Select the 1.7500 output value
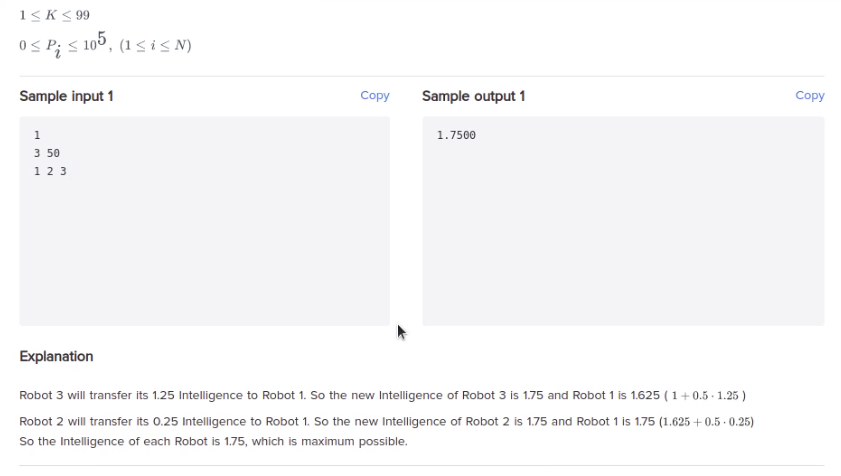Screen dimensions: 841x476 [x=456, y=135]
